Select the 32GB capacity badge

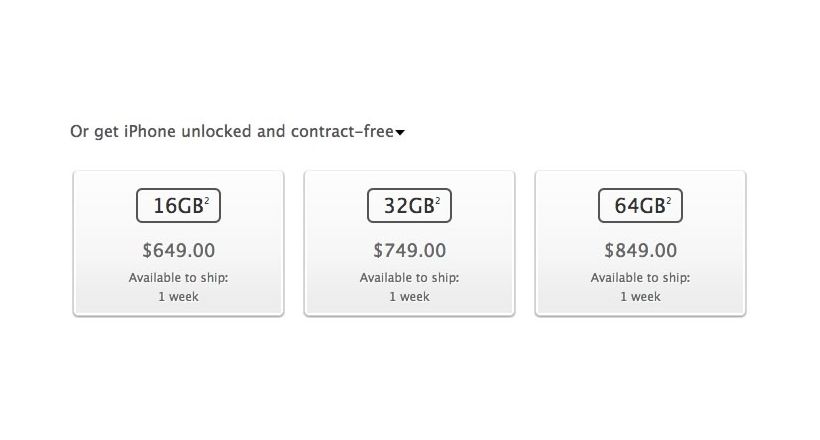(409, 206)
